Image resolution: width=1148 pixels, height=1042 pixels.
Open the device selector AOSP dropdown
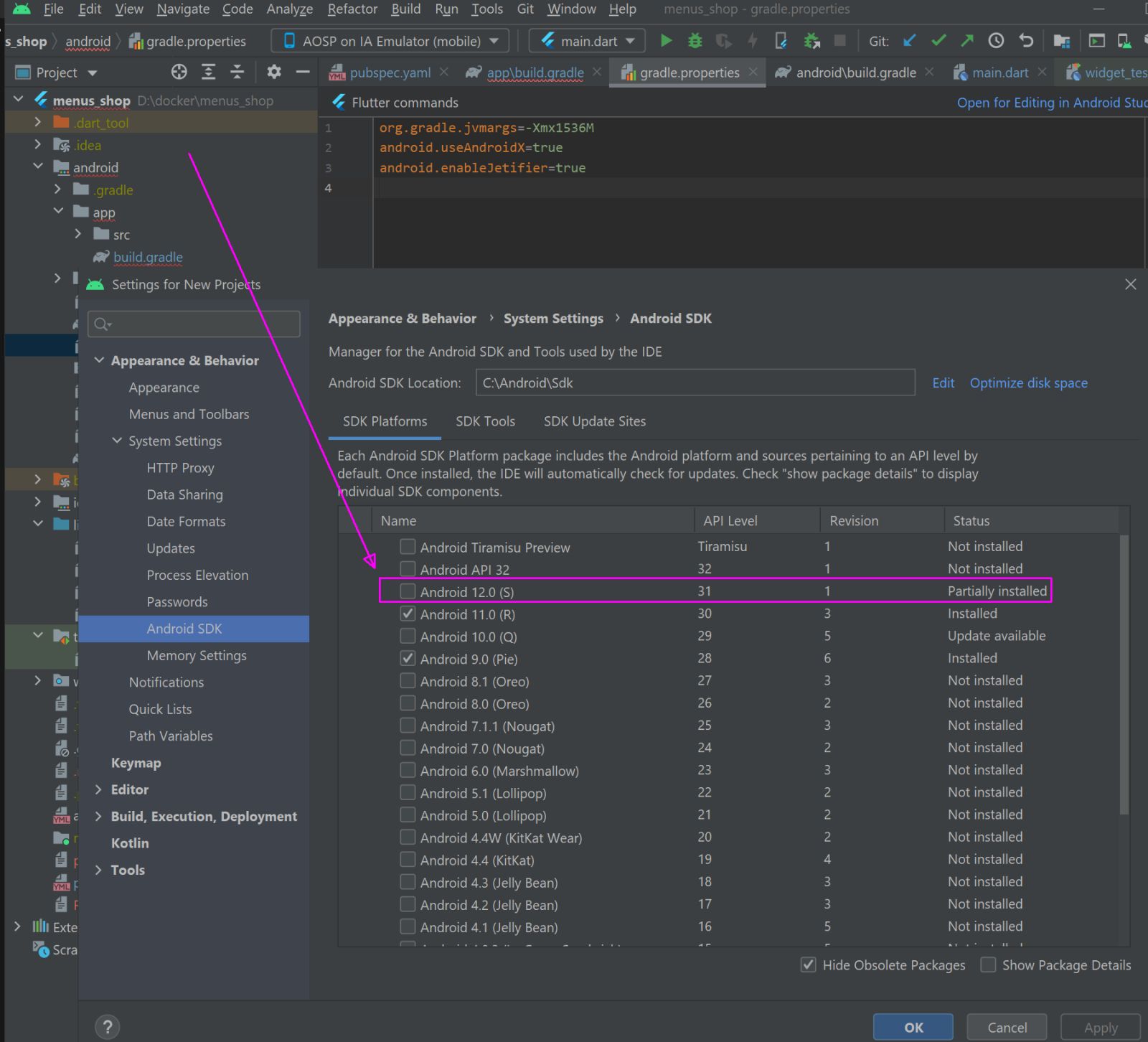(391, 41)
